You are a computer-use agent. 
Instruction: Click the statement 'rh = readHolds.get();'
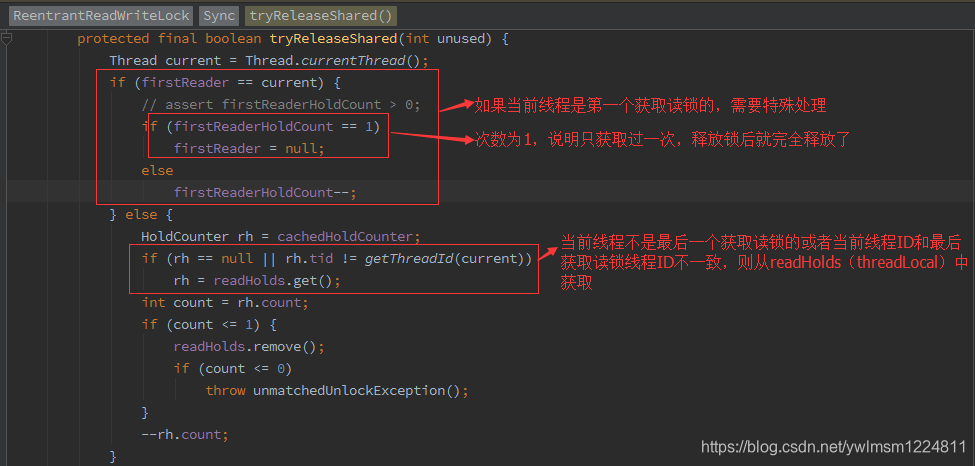pyautogui.click(x=257, y=281)
